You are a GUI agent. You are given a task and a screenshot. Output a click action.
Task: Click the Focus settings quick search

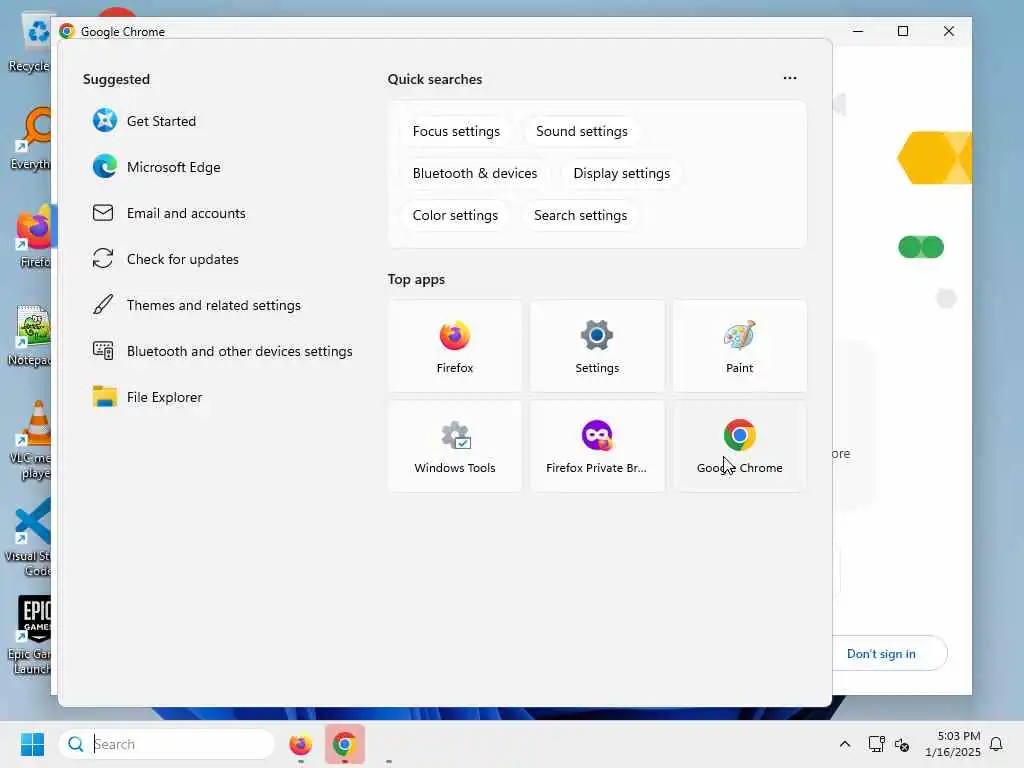[456, 131]
